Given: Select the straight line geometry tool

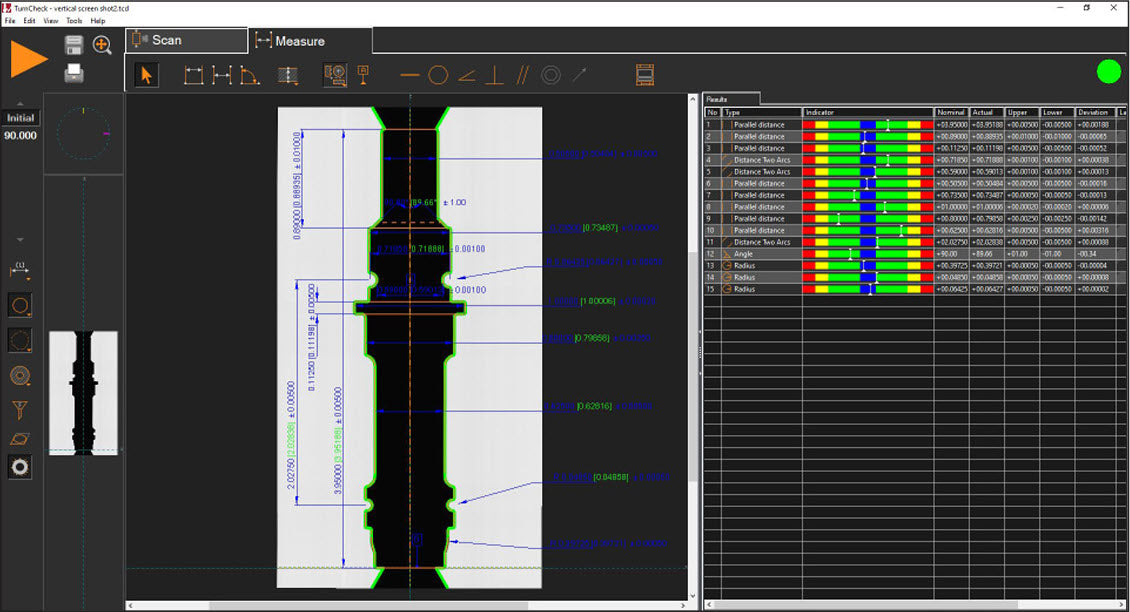Looking at the screenshot, I should pos(409,75).
